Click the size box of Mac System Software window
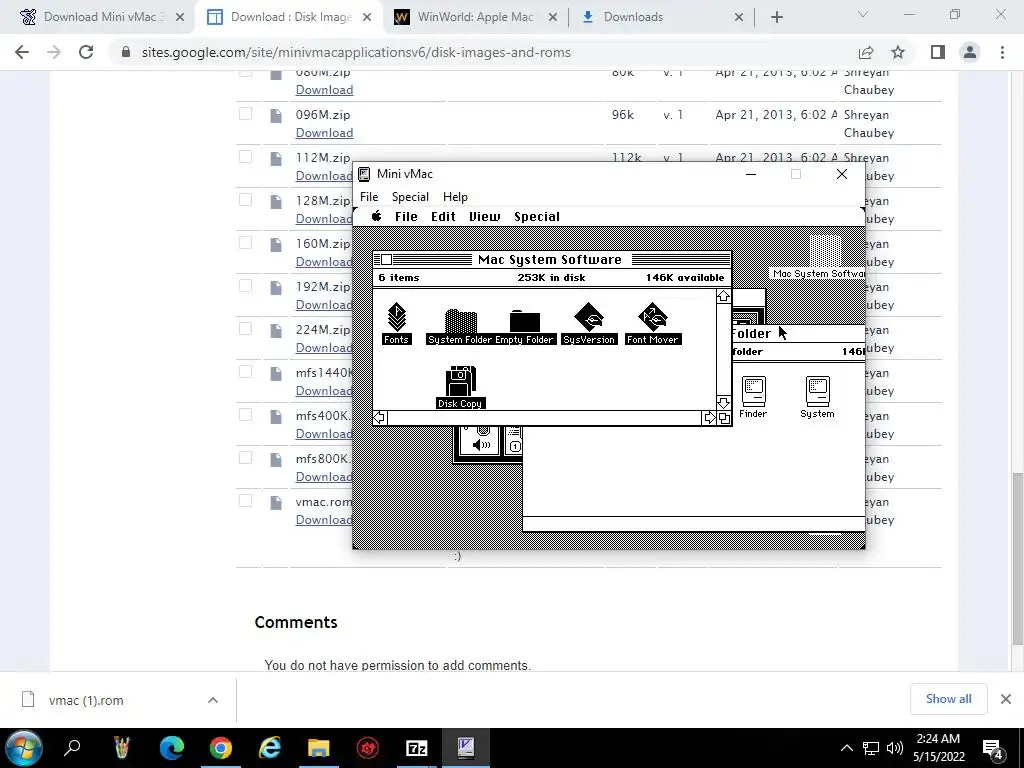Screen dimensions: 1024x768 pos(724,418)
